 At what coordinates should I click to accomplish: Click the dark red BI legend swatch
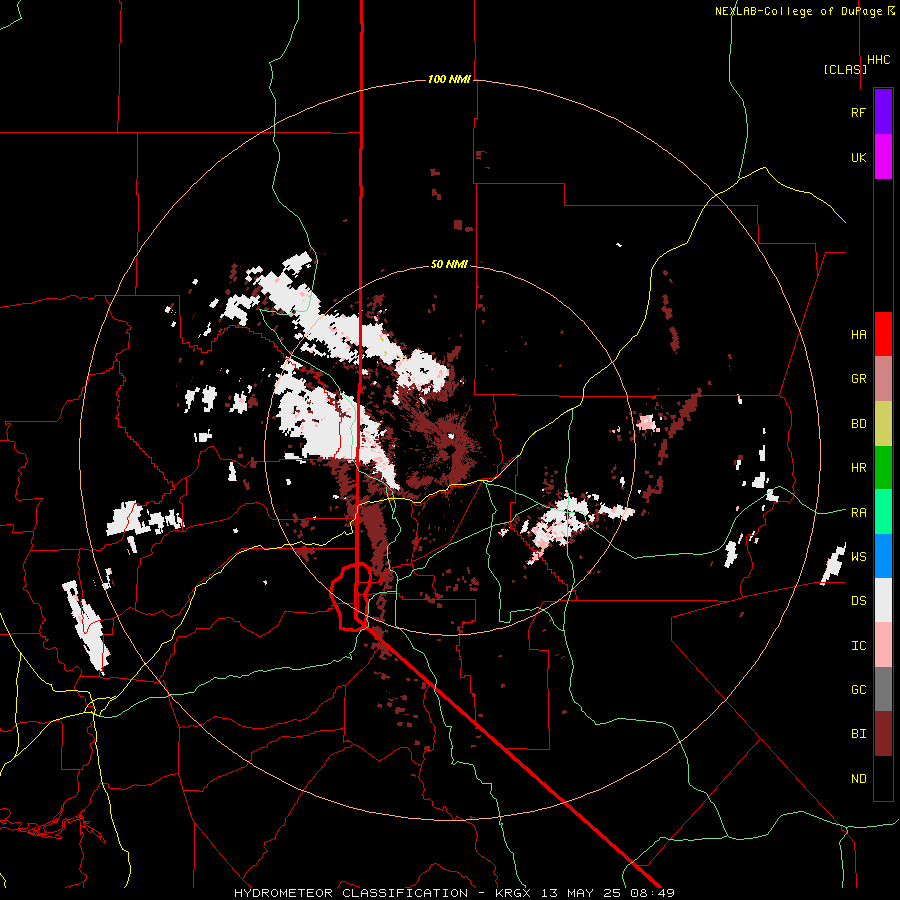click(883, 734)
